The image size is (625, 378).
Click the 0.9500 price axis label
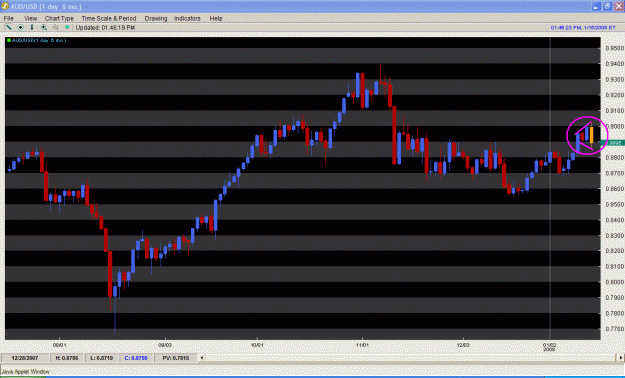click(614, 48)
